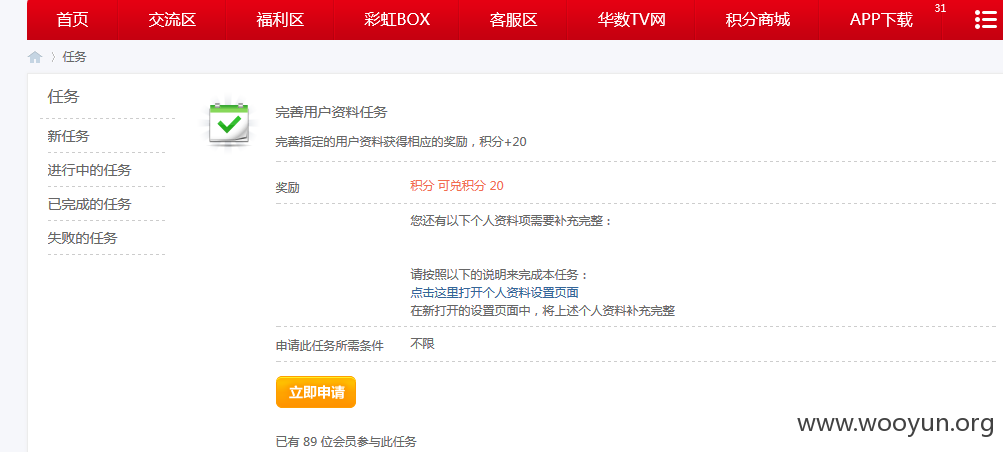
Task: Click the 积分 可兑积分 20 reward text
Action: (x=457, y=186)
